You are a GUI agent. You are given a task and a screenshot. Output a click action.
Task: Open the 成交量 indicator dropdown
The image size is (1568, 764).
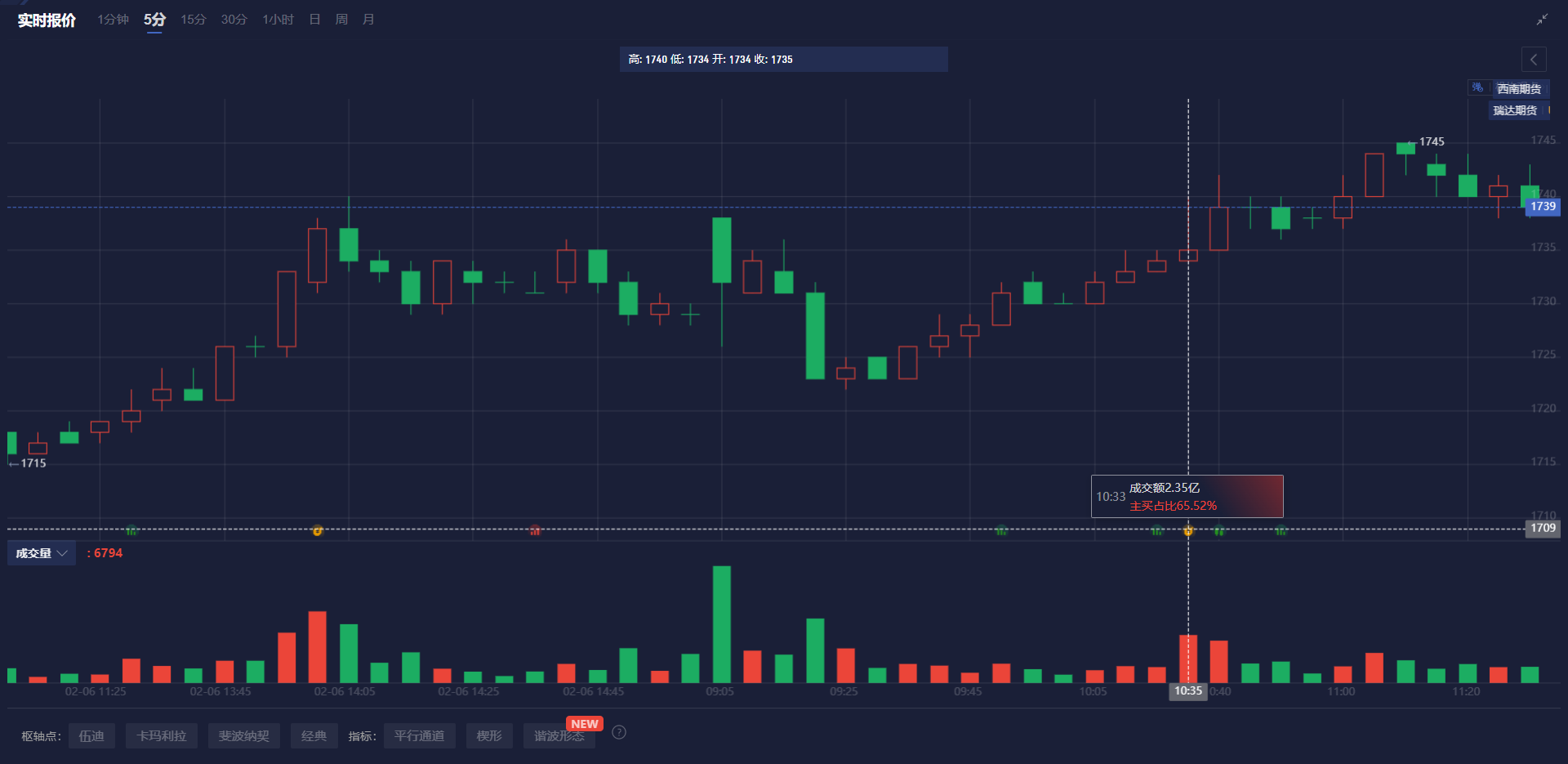tap(42, 553)
